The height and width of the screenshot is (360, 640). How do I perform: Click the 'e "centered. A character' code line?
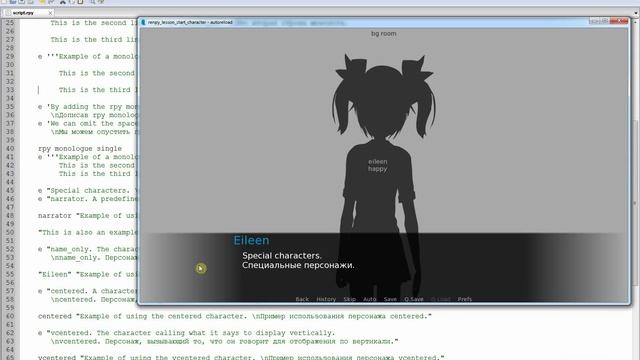click(x=87, y=291)
